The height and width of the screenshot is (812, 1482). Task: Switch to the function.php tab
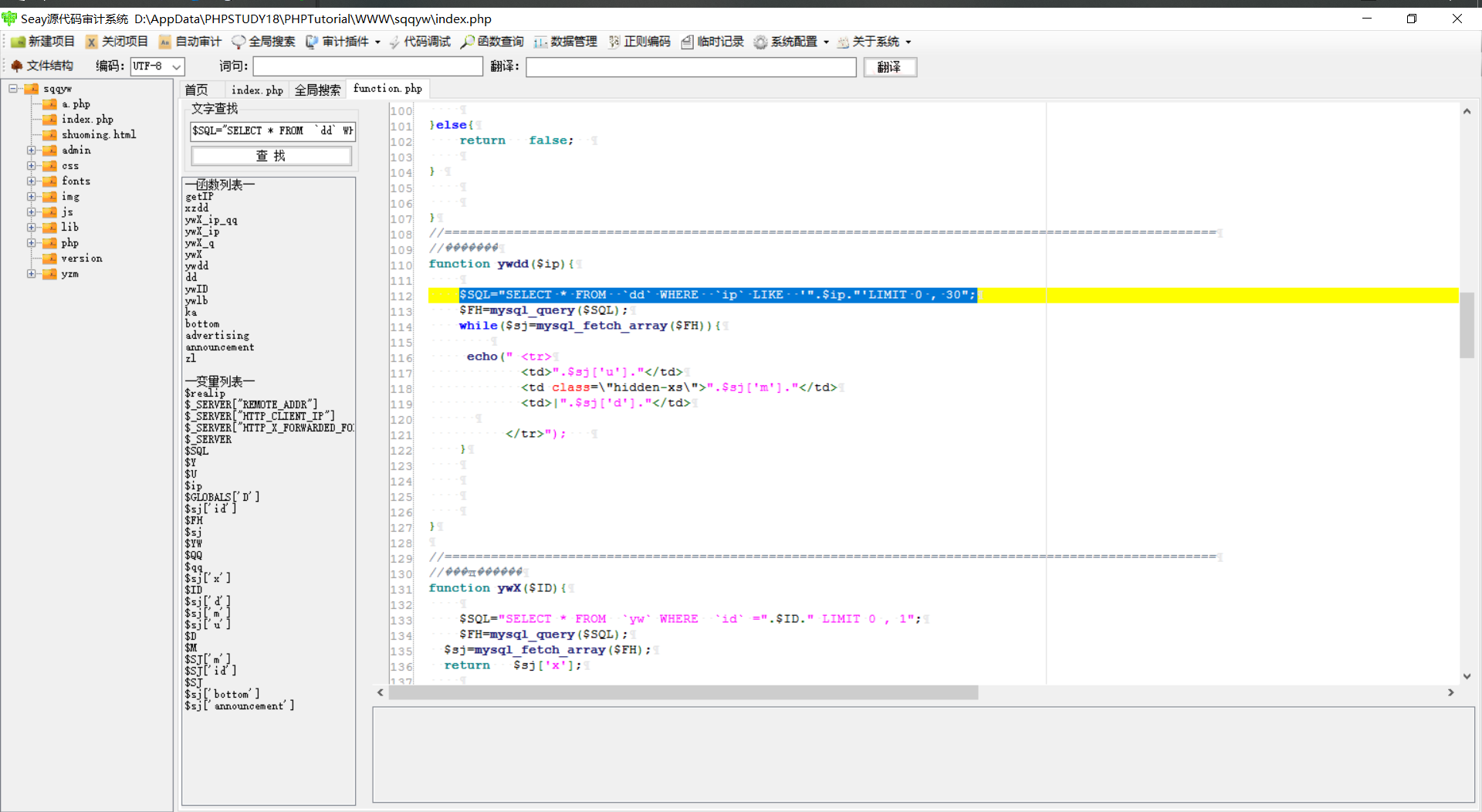click(x=387, y=89)
